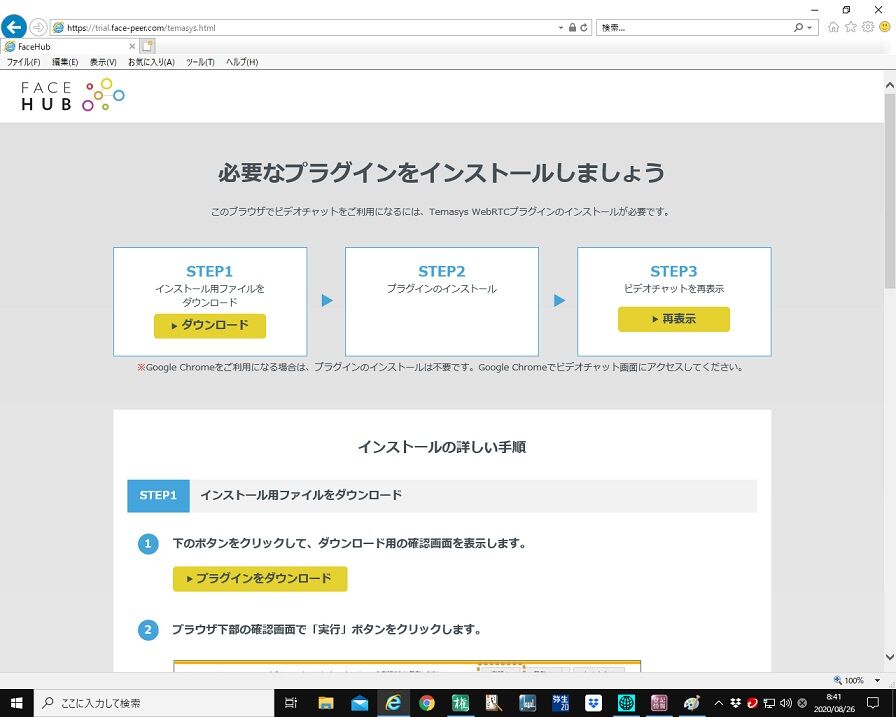
Task: Show hidden system tray icons
Action: [x=719, y=703]
